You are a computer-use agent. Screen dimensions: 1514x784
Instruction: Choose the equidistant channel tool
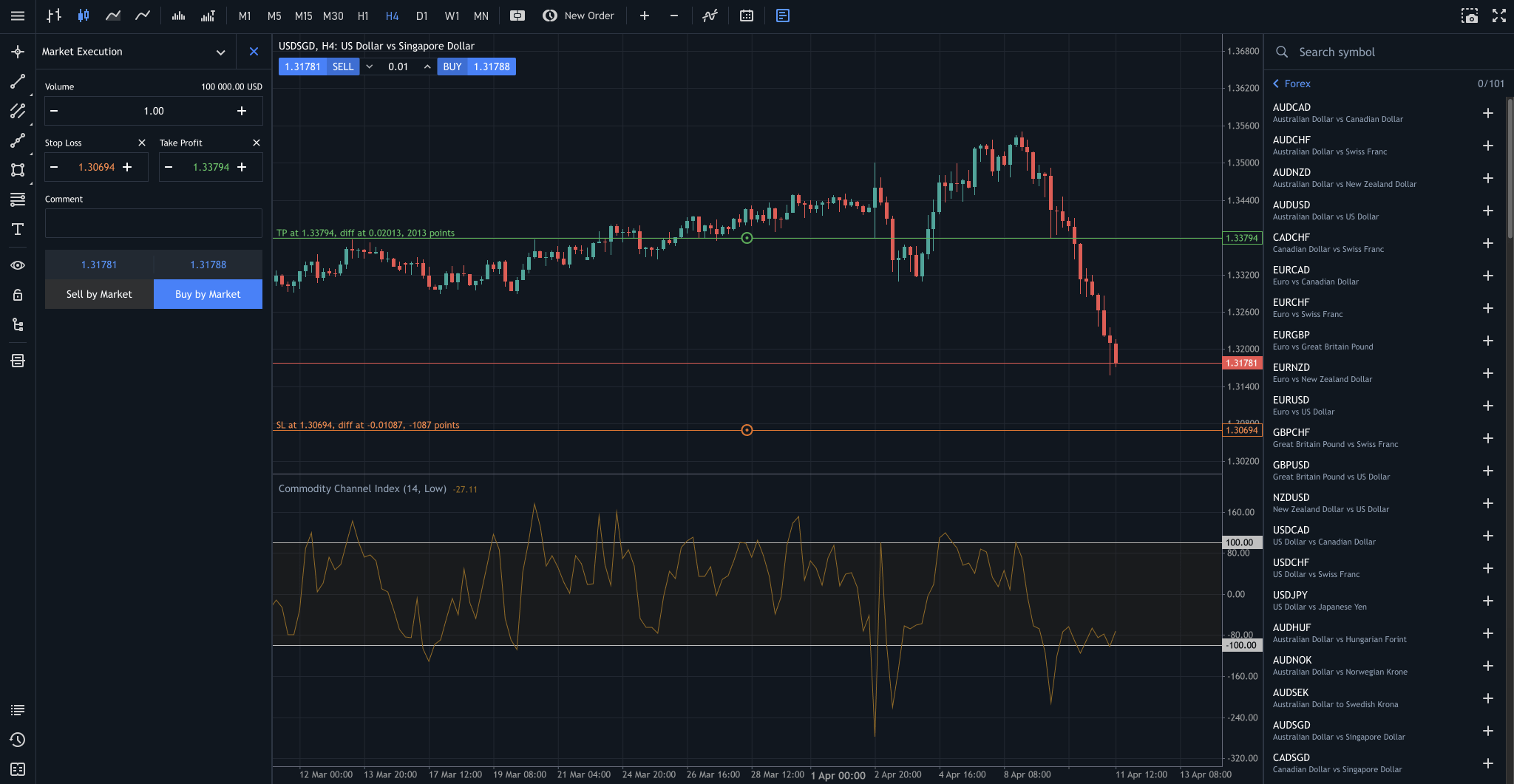click(x=18, y=111)
